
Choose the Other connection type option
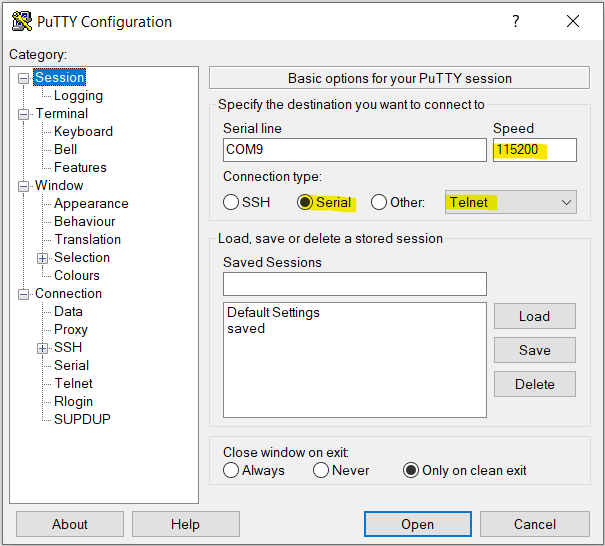tap(379, 202)
